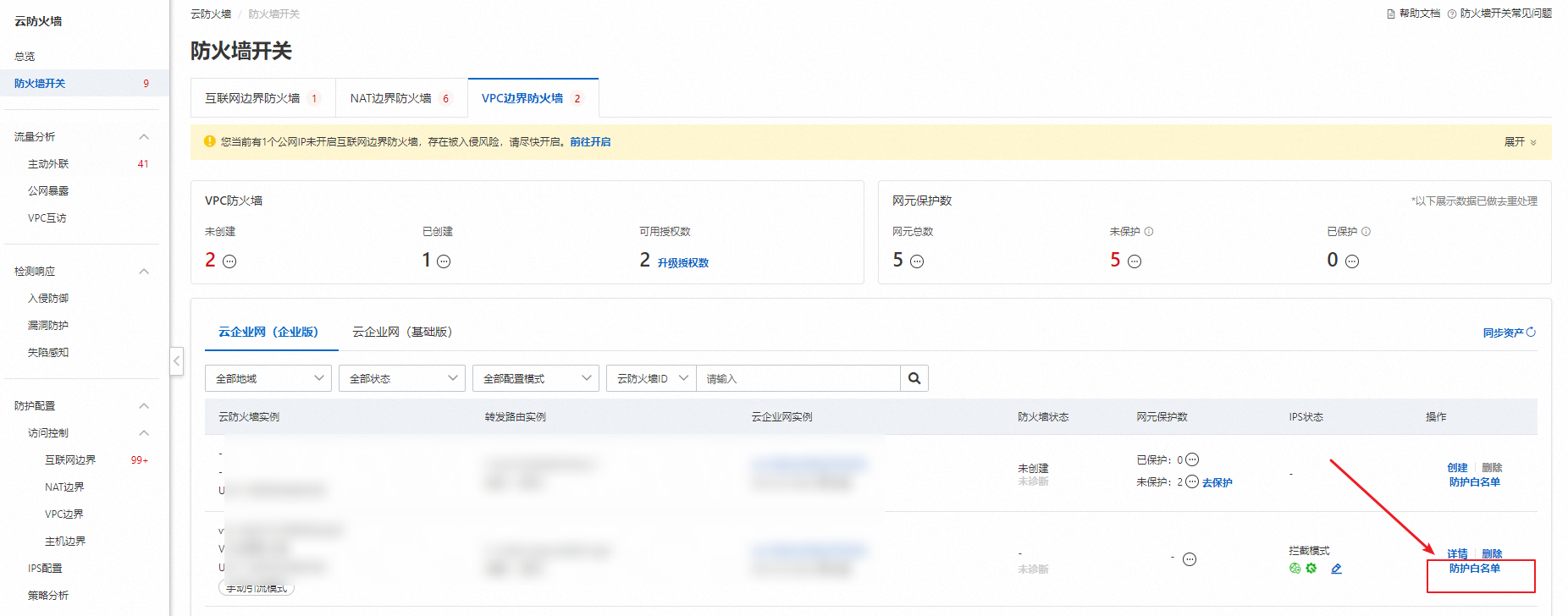Collapse the 流量分析 sidebar section
This screenshot has width=1568, height=616.
pyautogui.click(x=144, y=137)
